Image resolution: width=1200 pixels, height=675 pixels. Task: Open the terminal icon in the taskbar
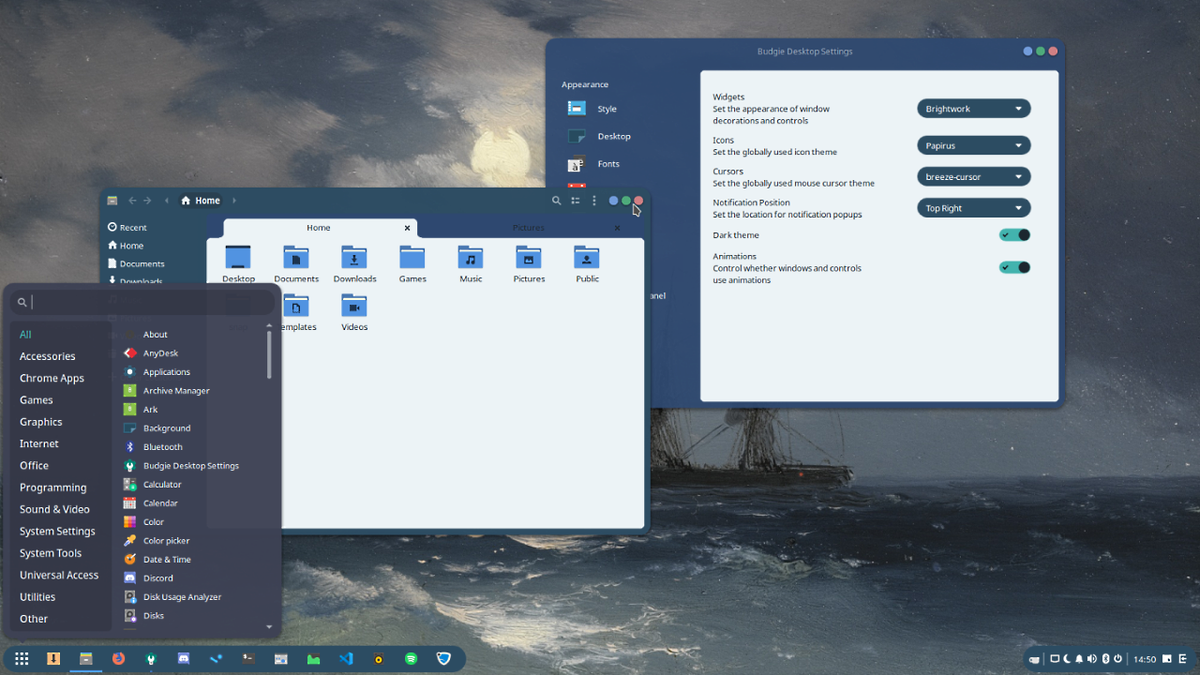click(249, 659)
